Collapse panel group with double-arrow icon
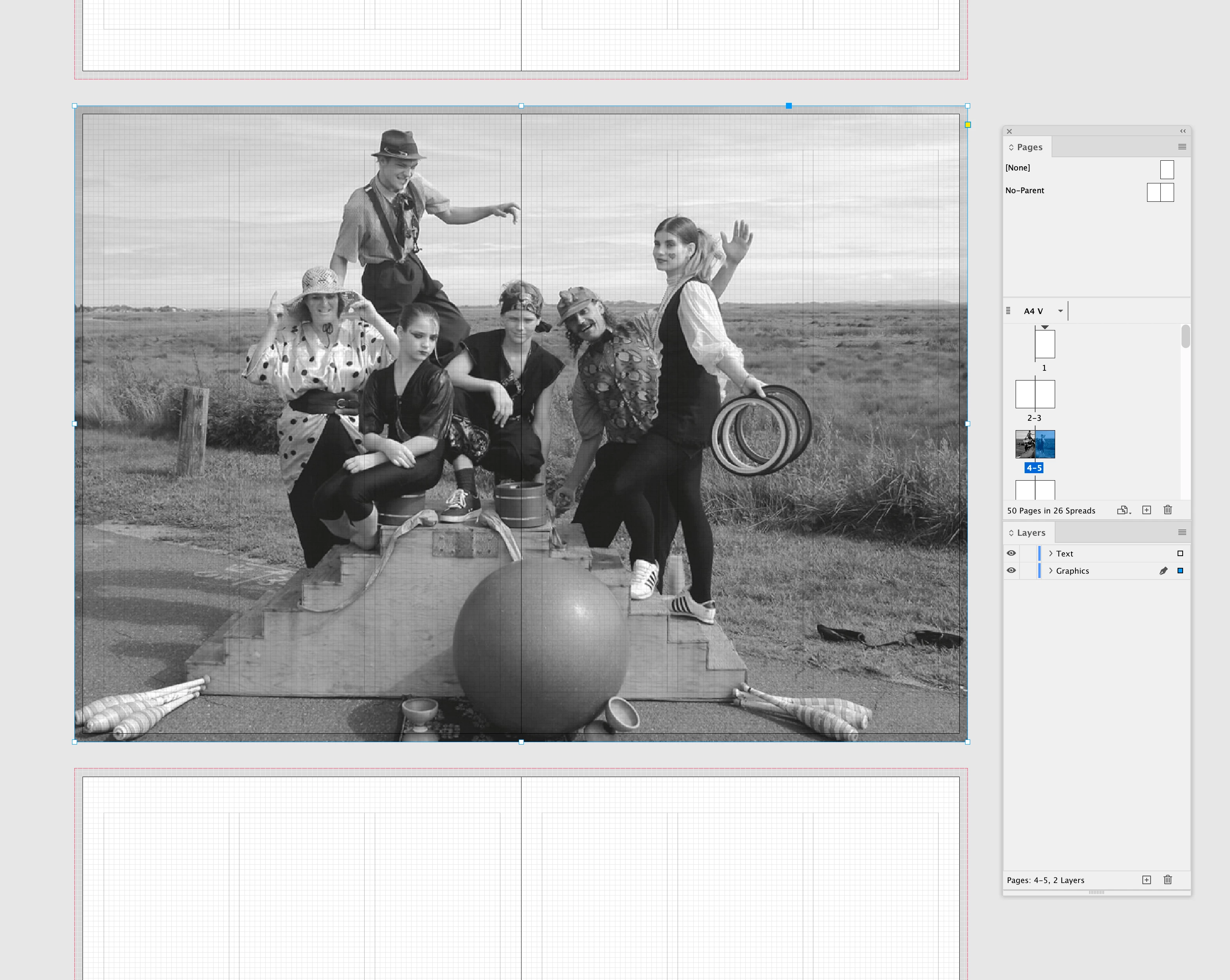Image resolution: width=1230 pixels, height=980 pixels. click(x=1183, y=131)
